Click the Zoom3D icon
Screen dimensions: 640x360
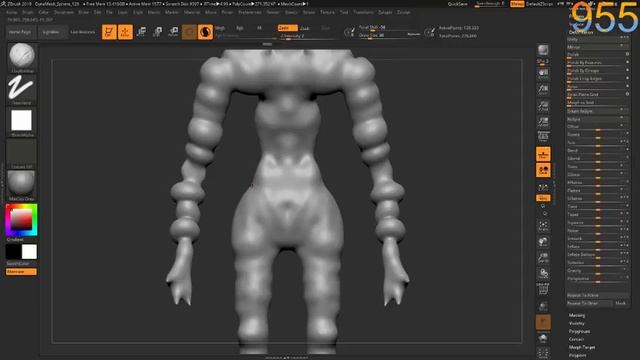543,258
